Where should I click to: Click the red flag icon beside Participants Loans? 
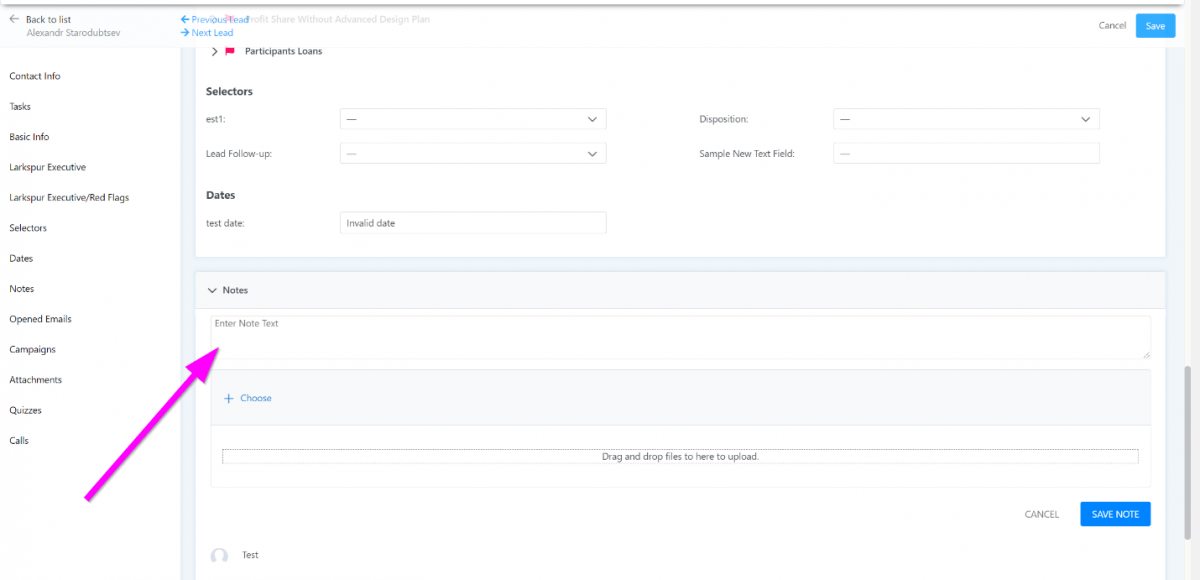click(230, 51)
